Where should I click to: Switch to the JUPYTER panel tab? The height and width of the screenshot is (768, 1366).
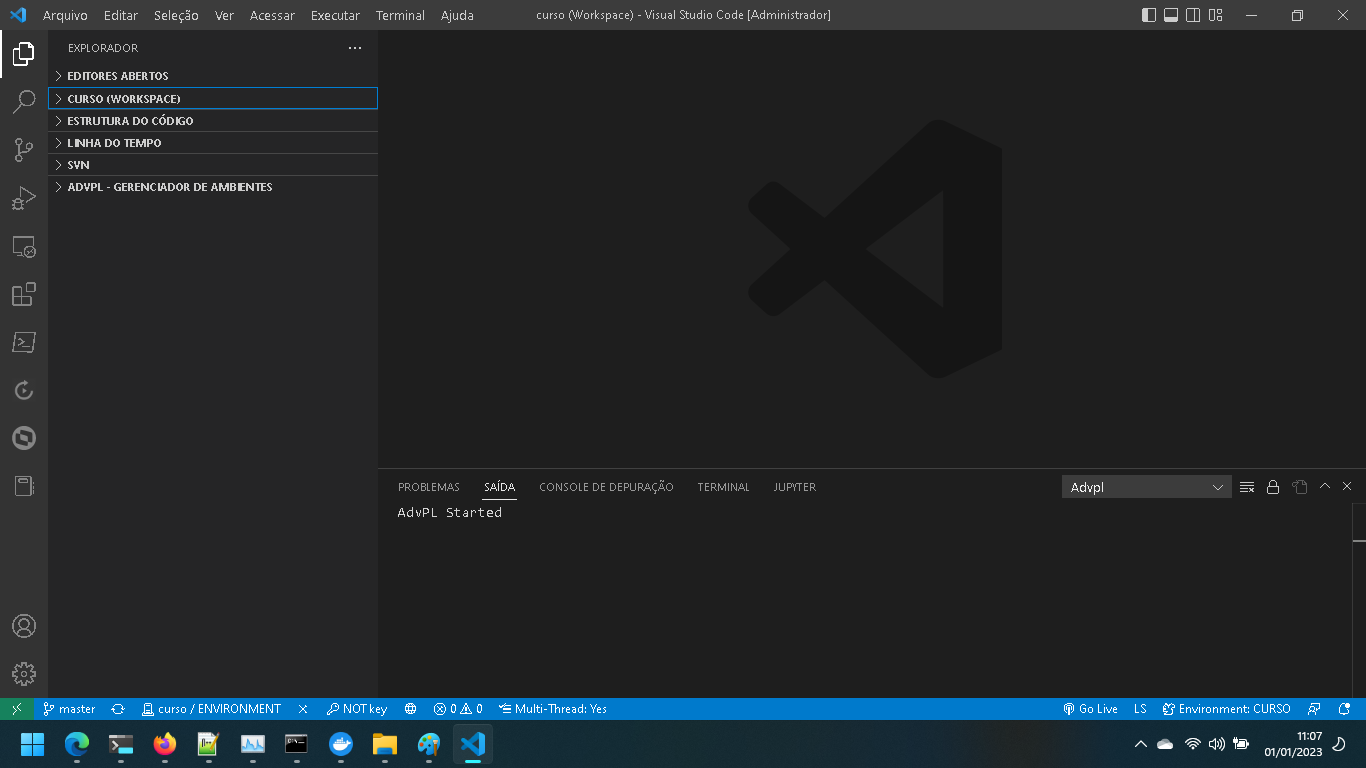point(794,487)
